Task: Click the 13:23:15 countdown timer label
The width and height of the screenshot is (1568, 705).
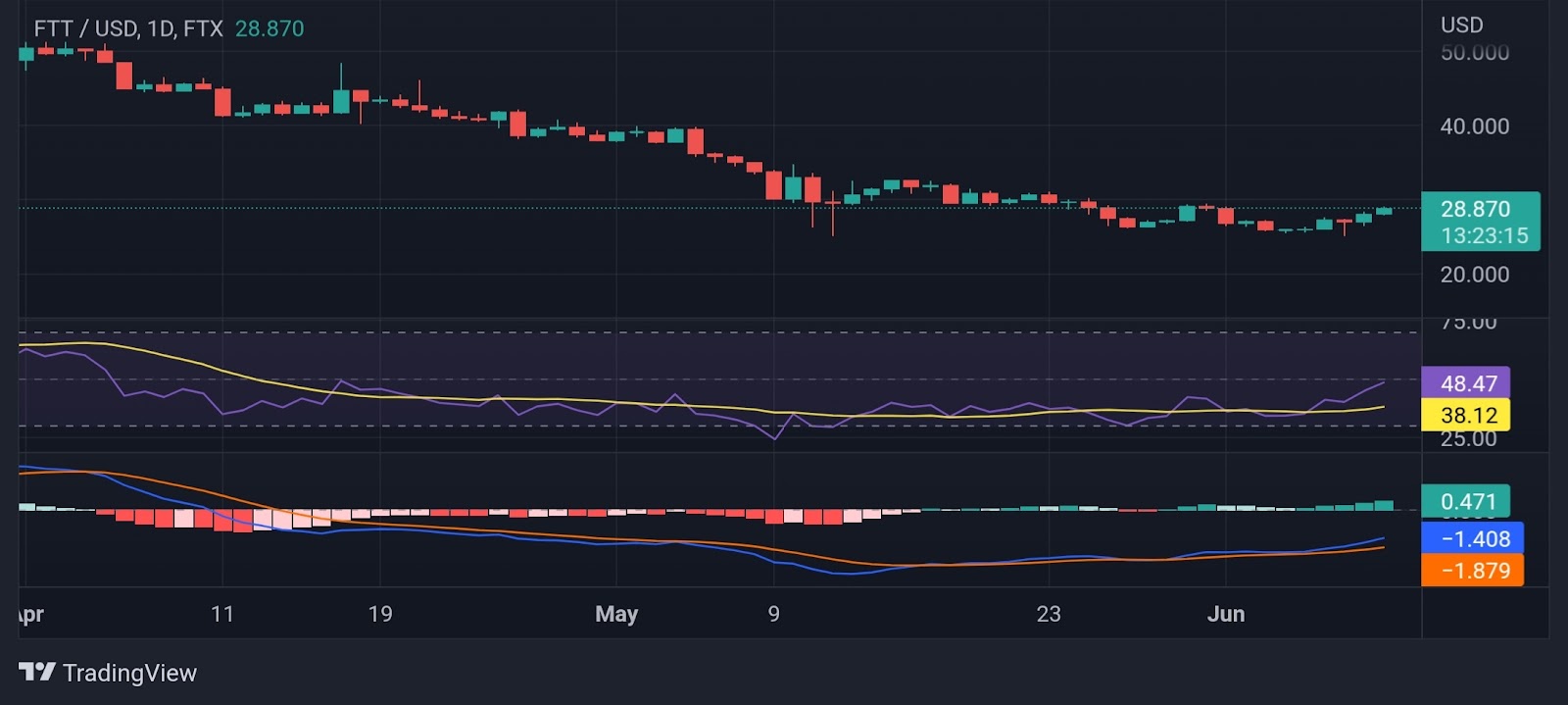Action: tap(1485, 235)
